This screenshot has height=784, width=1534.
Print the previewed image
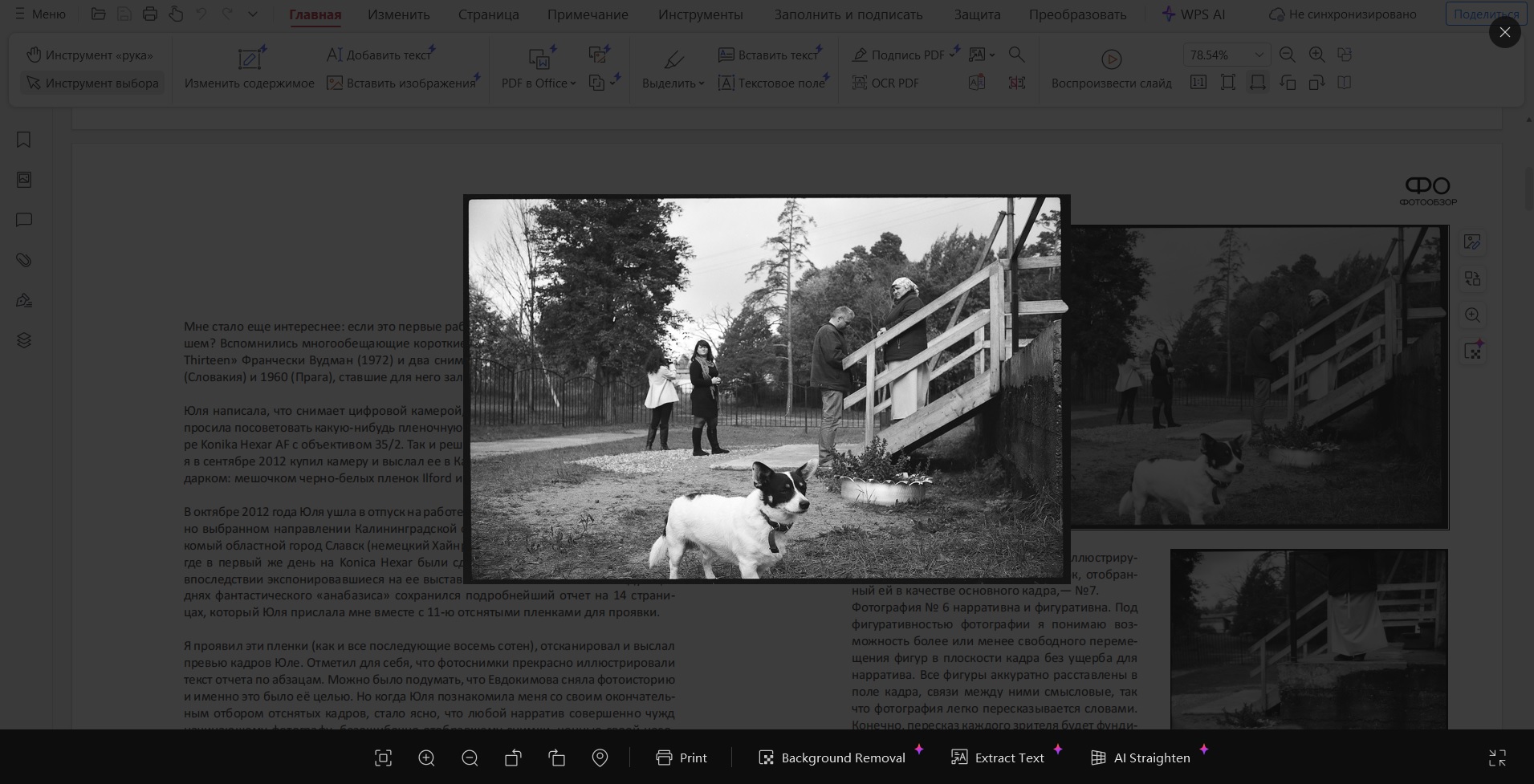[x=682, y=758]
